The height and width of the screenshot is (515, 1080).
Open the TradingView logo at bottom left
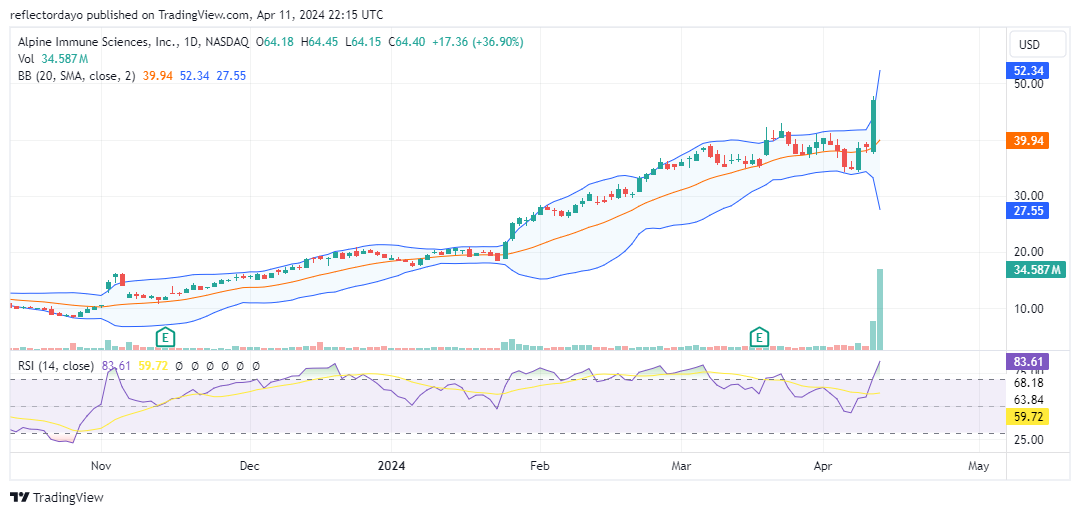(56, 497)
